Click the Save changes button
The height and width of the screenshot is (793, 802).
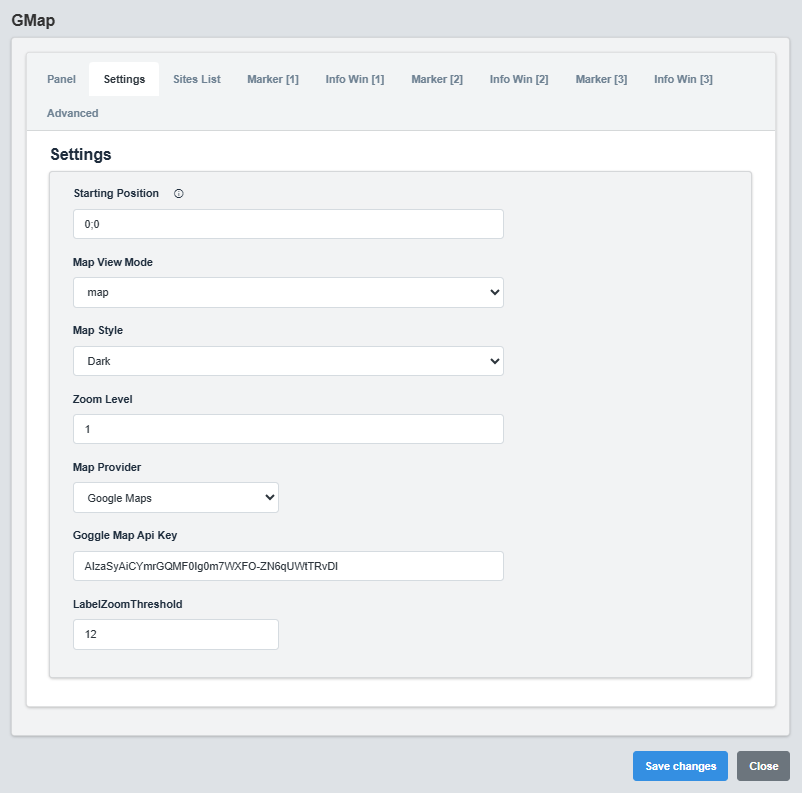[680, 766]
